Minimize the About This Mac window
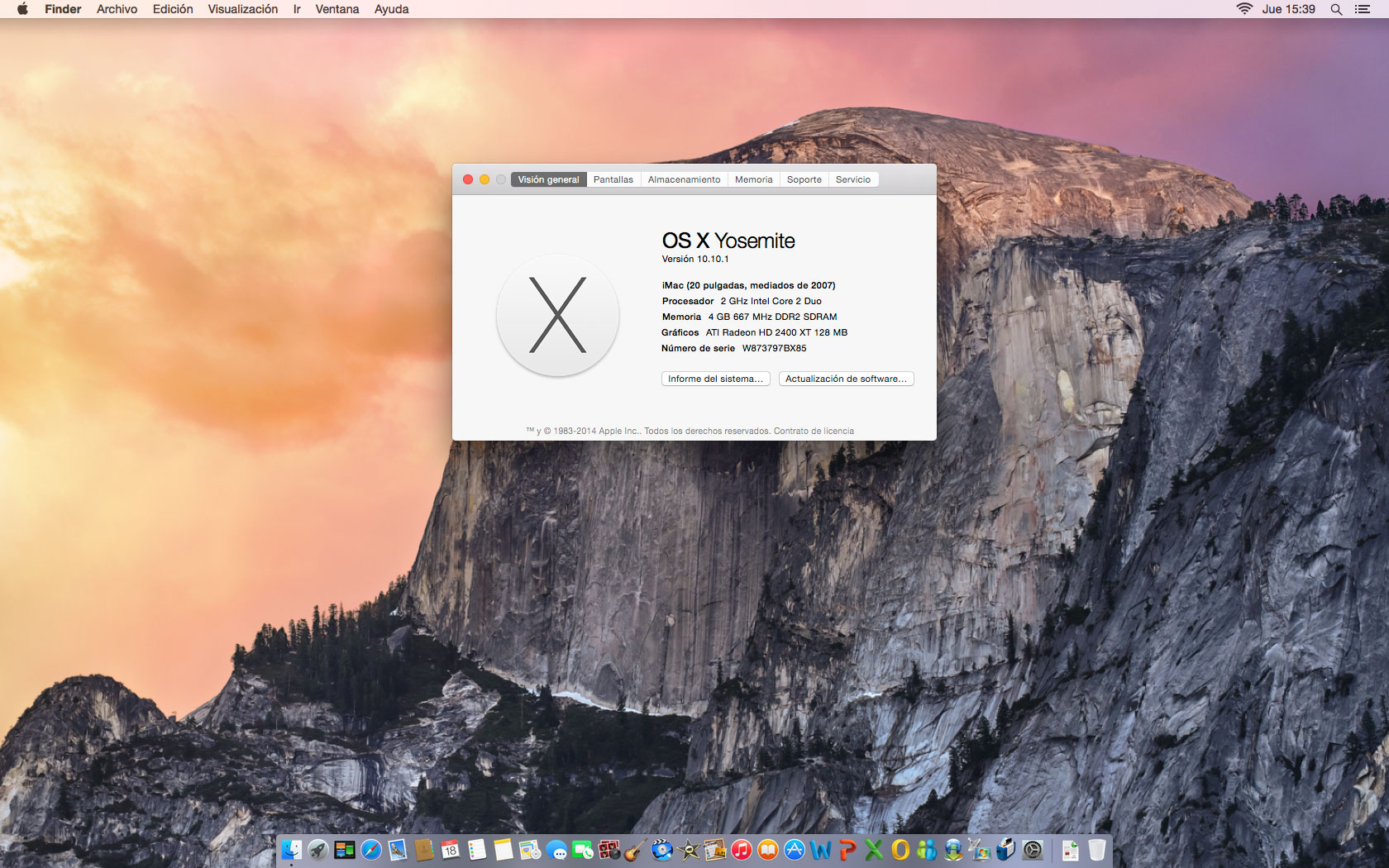This screenshot has height=868, width=1389. pos(484,179)
